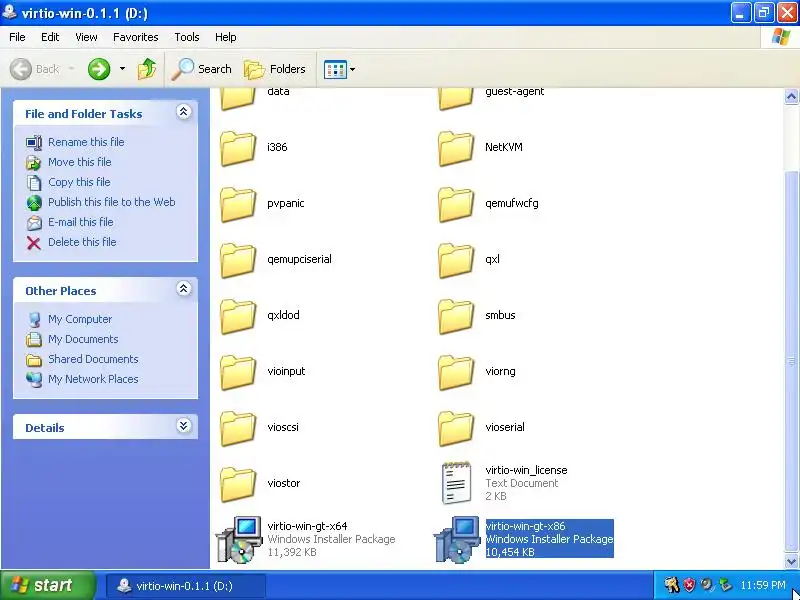This screenshot has height=600, width=800.
Task: Select the qxldod folder icon
Action: pos(238,316)
